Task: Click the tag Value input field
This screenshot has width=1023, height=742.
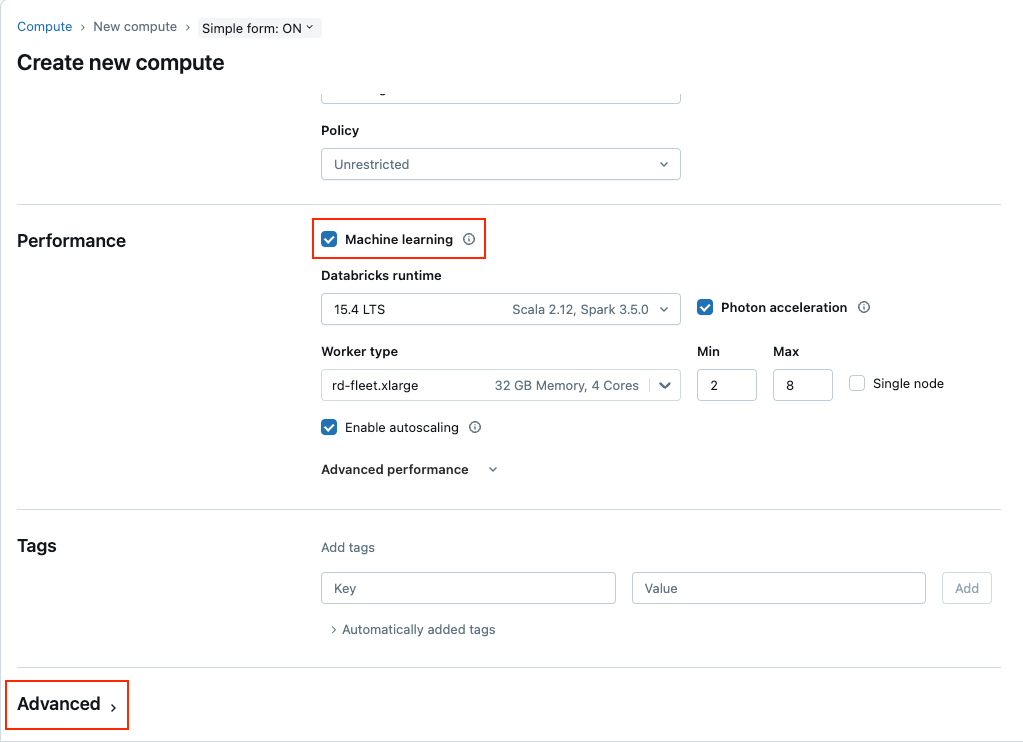Action: pos(778,589)
